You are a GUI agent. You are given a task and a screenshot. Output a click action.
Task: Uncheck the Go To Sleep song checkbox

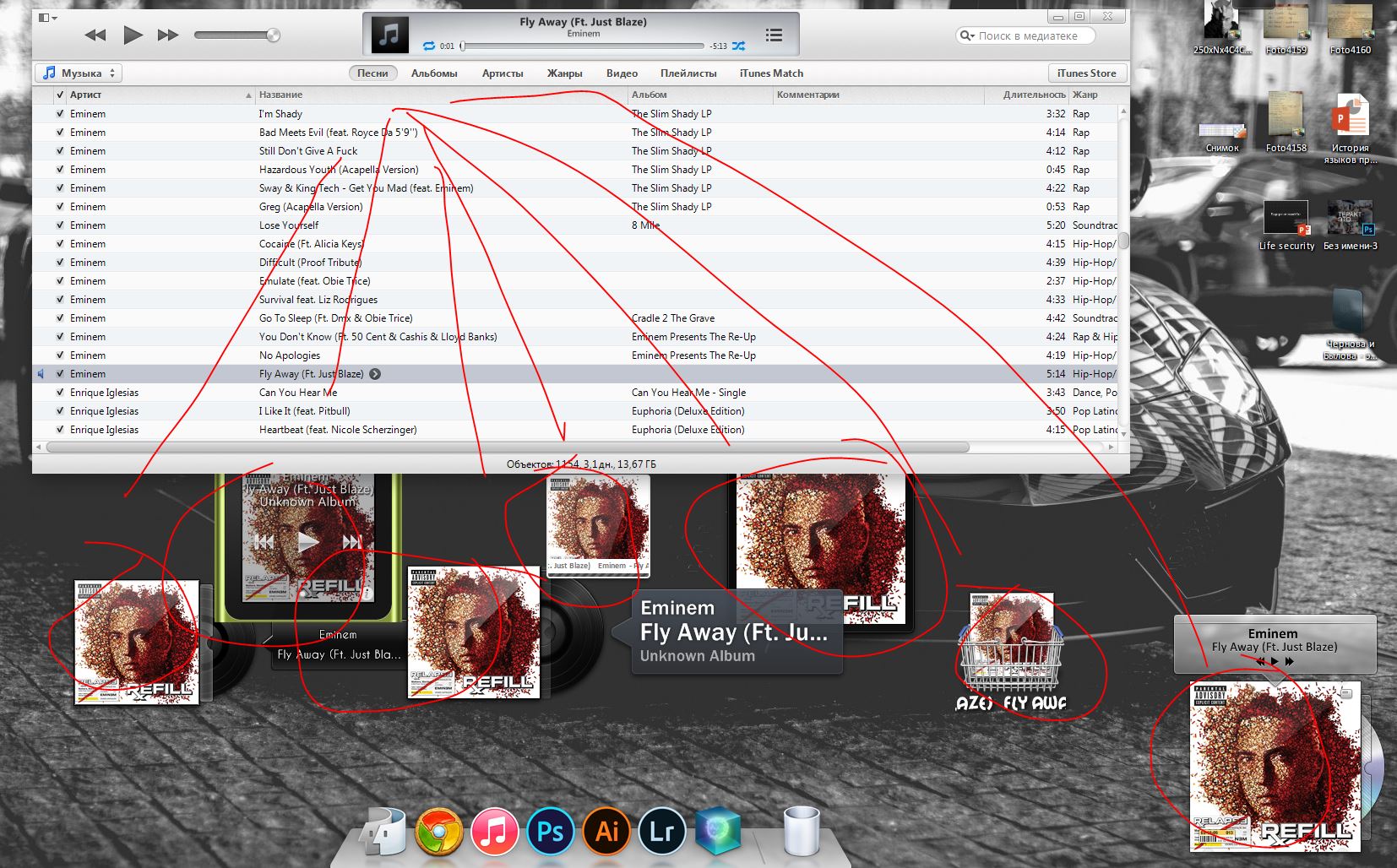60,318
